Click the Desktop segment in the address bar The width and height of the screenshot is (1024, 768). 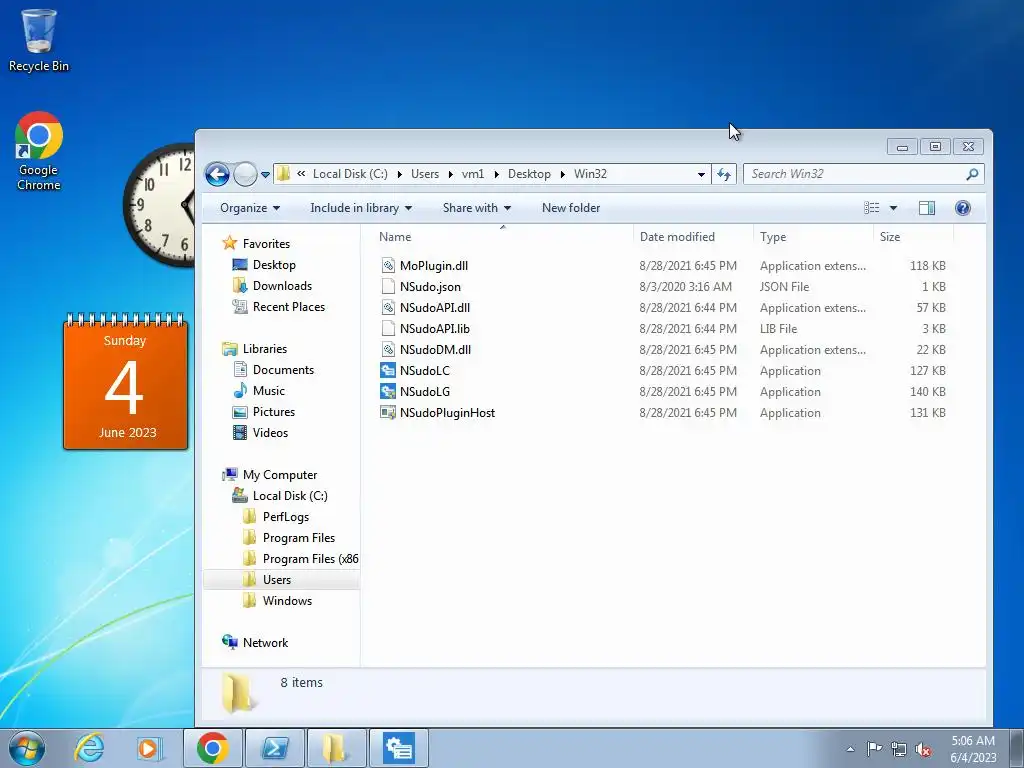pos(529,174)
